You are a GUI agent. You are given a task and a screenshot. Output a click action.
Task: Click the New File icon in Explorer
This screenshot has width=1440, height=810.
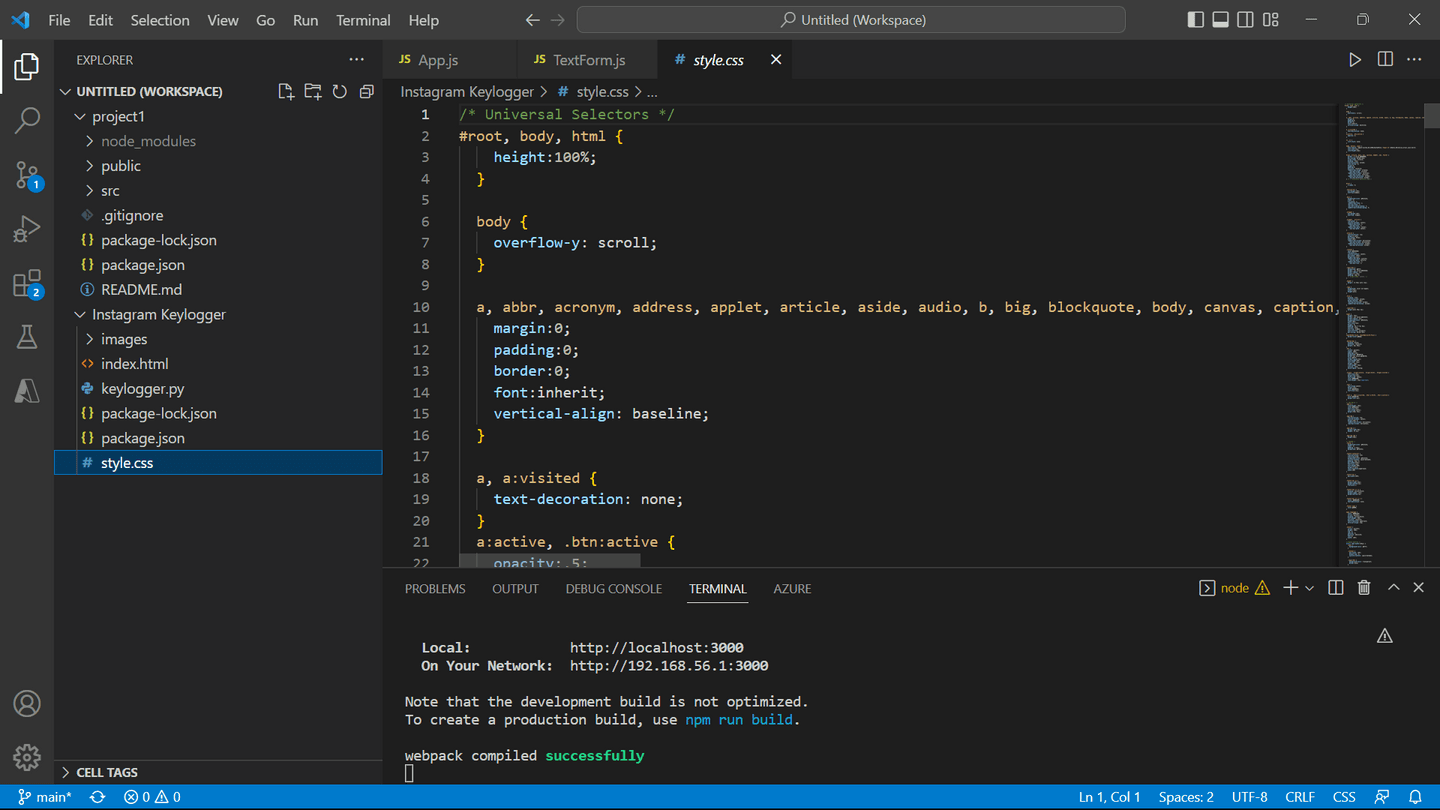286,91
